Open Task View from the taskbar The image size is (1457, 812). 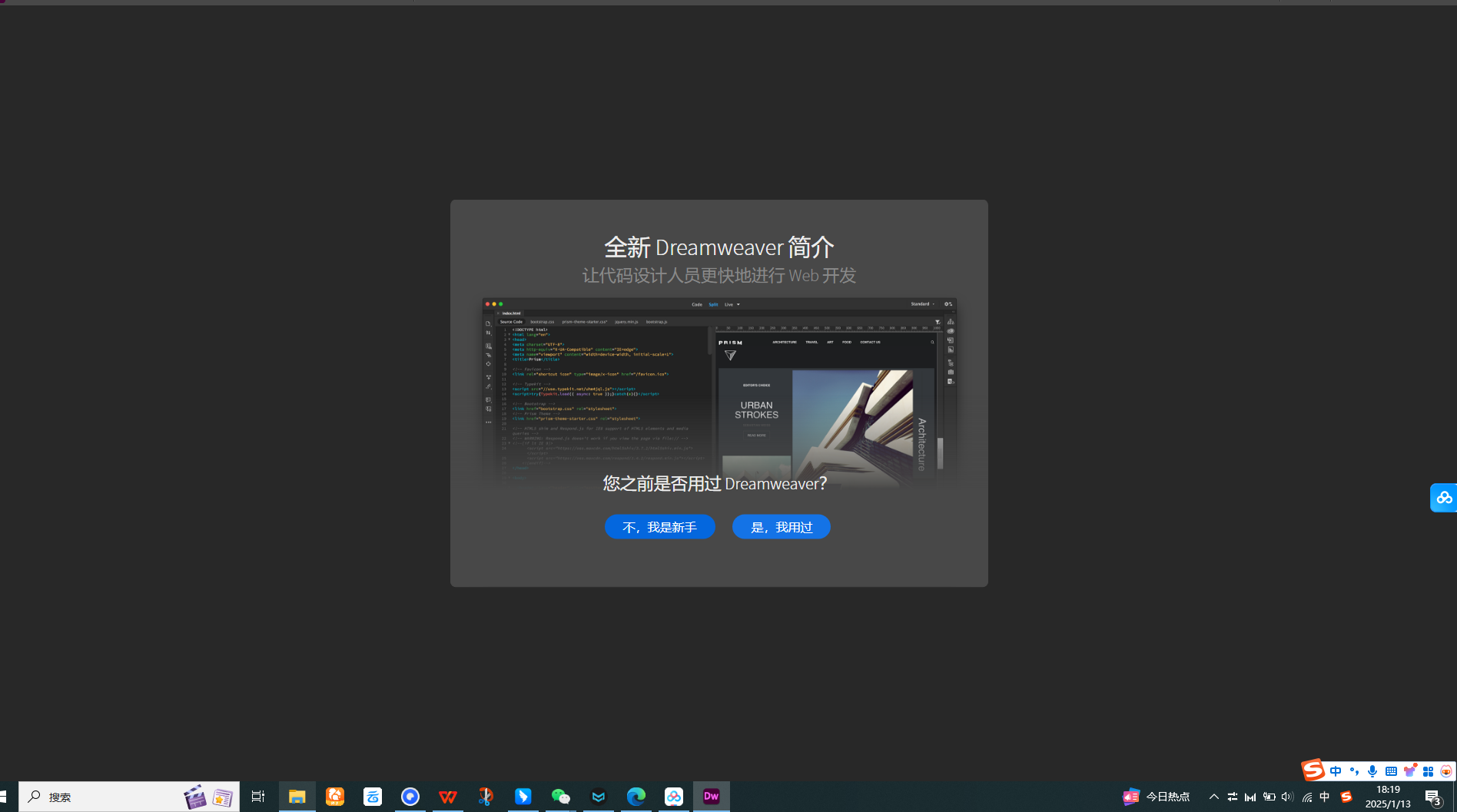[258, 797]
